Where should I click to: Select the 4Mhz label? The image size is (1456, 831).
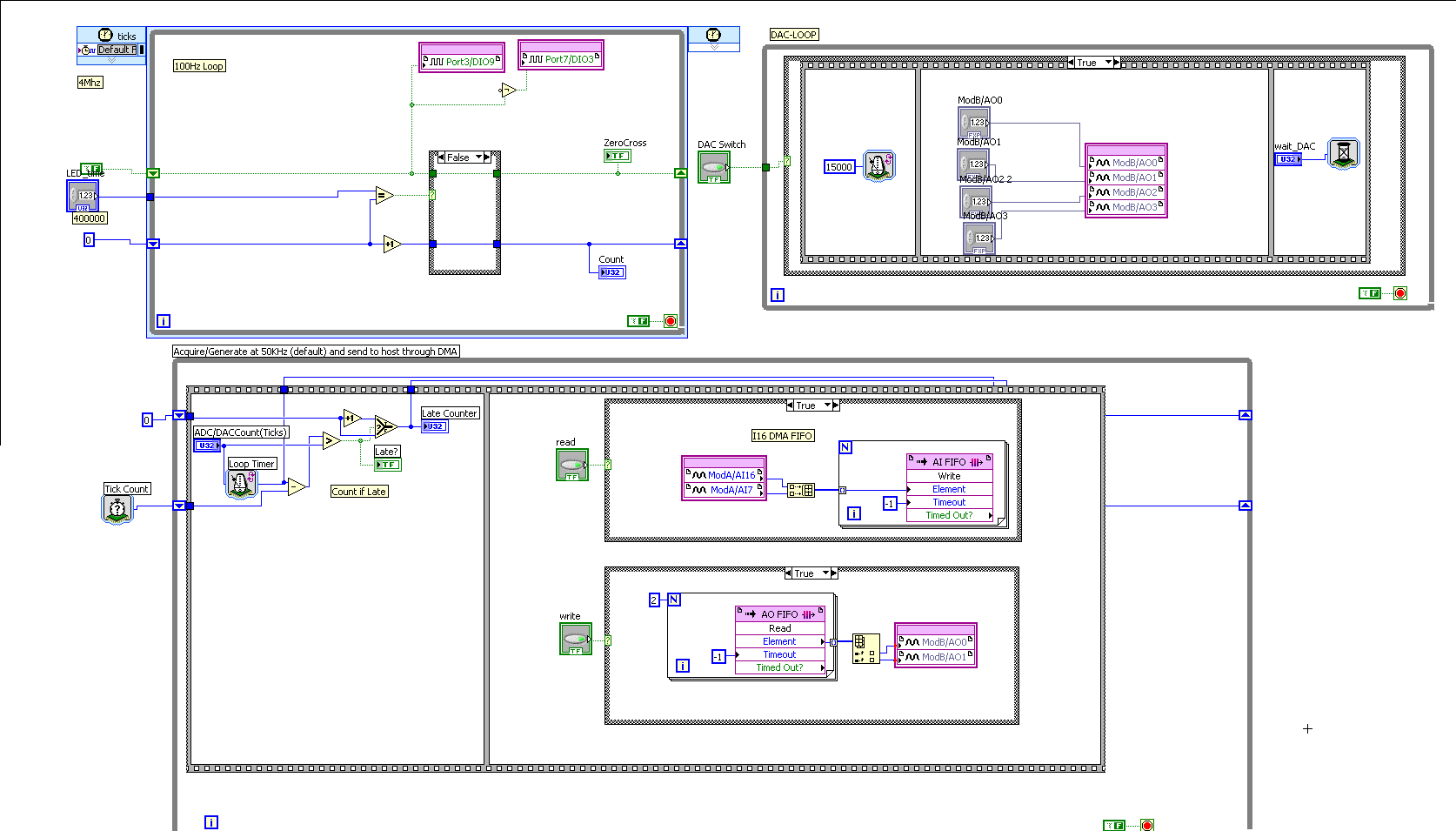pos(90,83)
